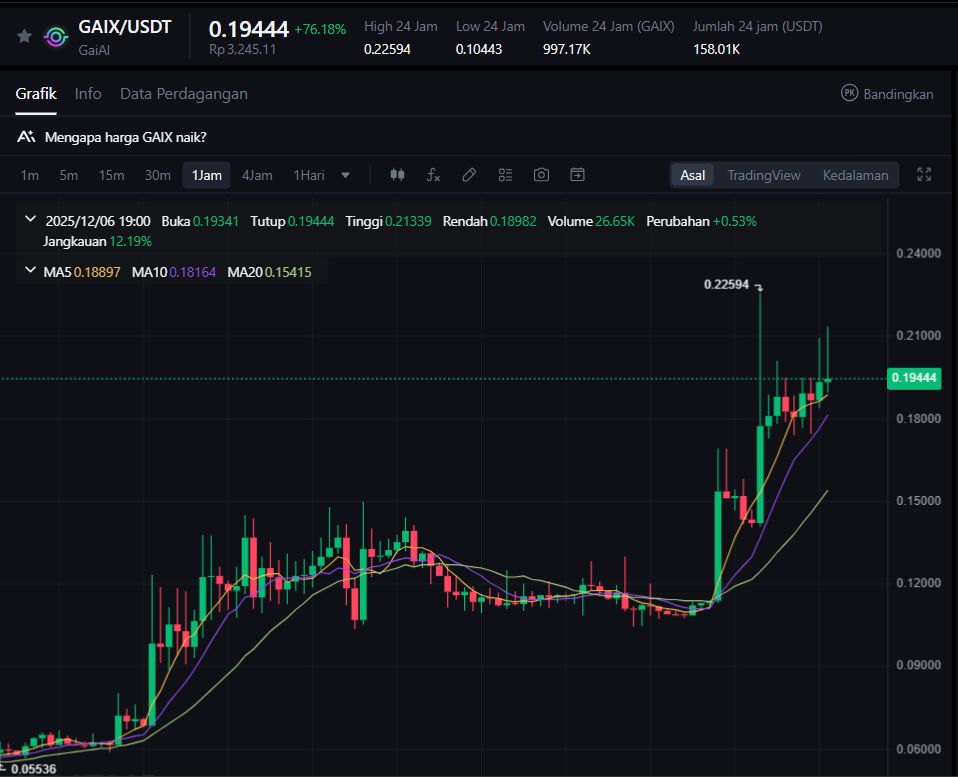
Task: Click the 0.19444 current price axis label
Action: coord(914,378)
